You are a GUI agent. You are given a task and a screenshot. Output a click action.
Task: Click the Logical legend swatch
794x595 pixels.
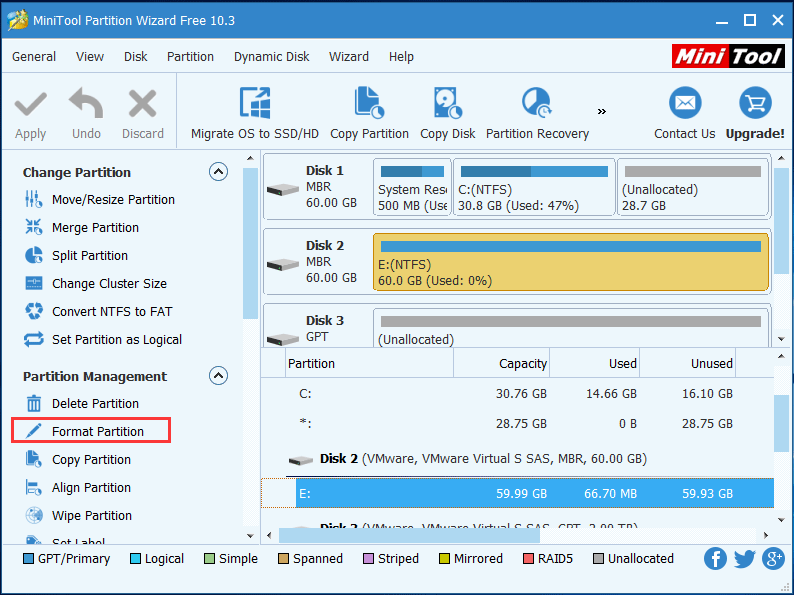coord(135,559)
